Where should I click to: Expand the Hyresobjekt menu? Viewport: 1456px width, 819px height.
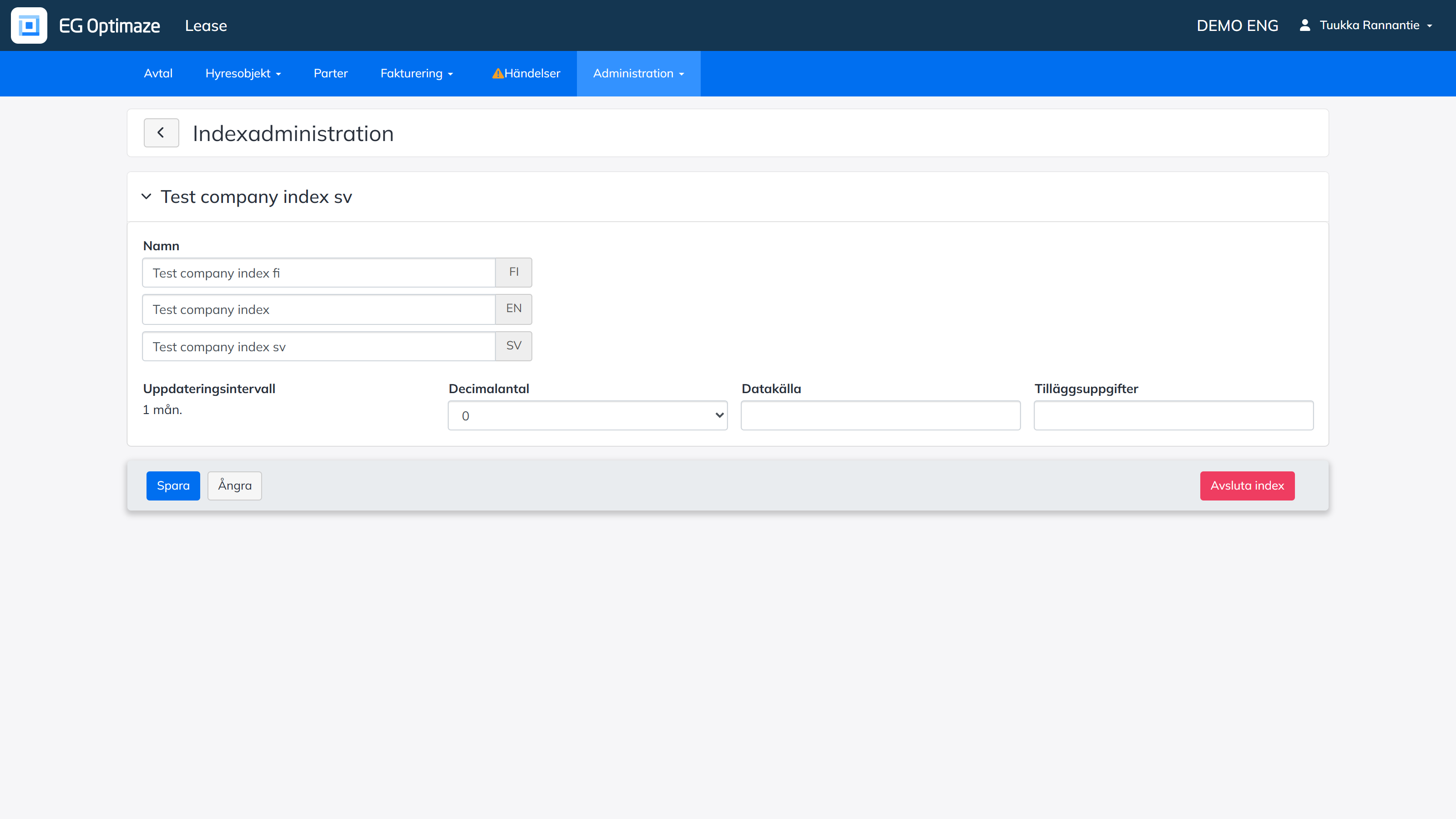tap(243, 73)
